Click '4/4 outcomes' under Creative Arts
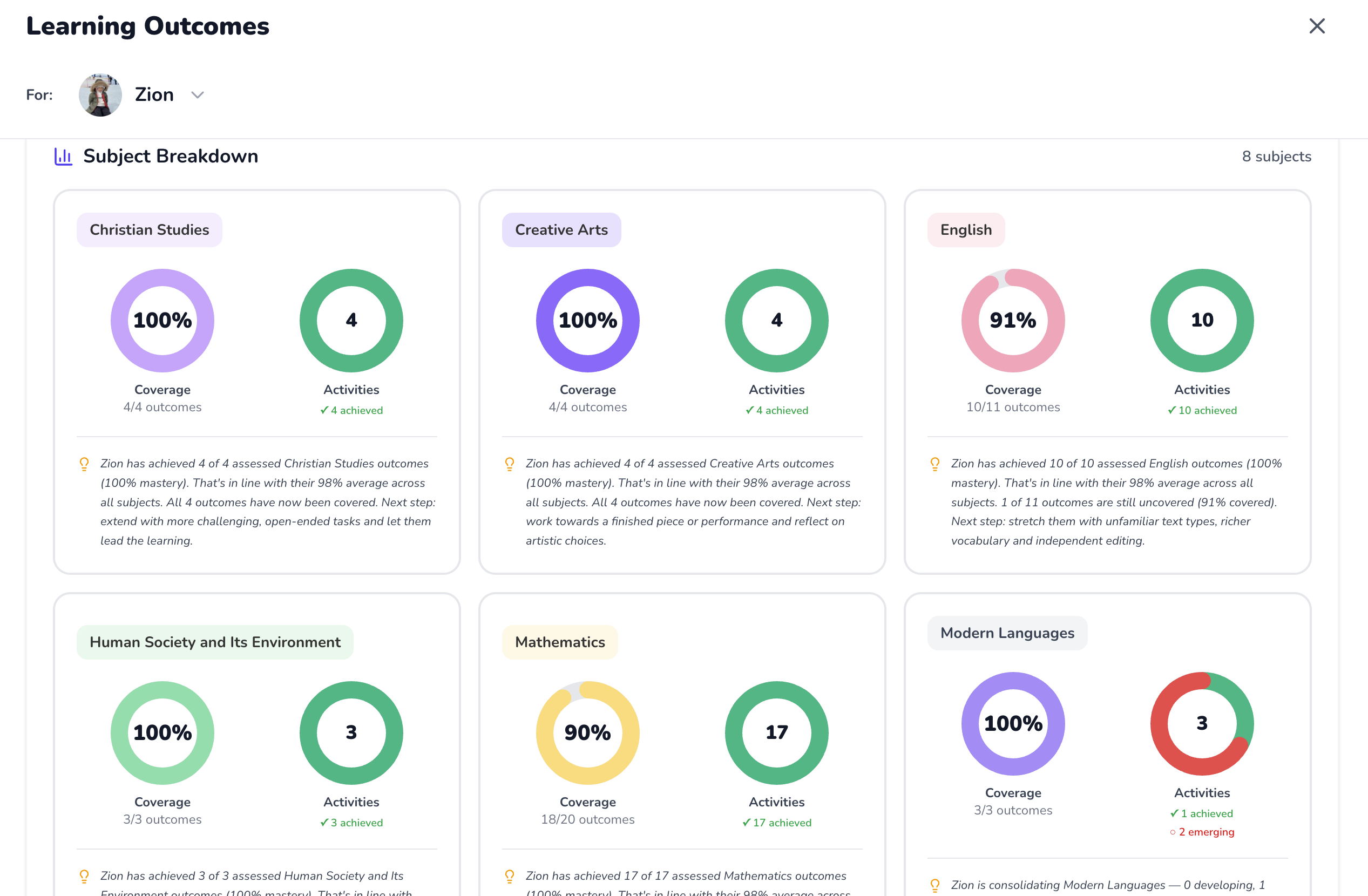The height and width of the screenshot is (896, 1368). tap(587, 407)
